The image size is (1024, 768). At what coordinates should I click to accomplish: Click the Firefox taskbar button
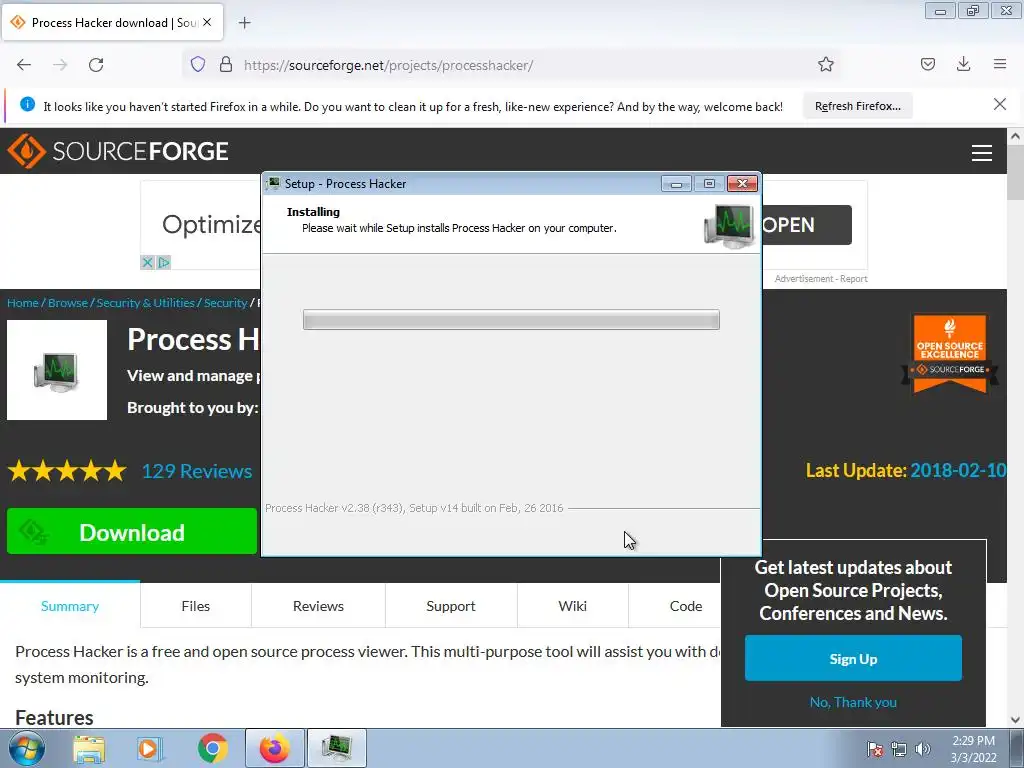274,748
